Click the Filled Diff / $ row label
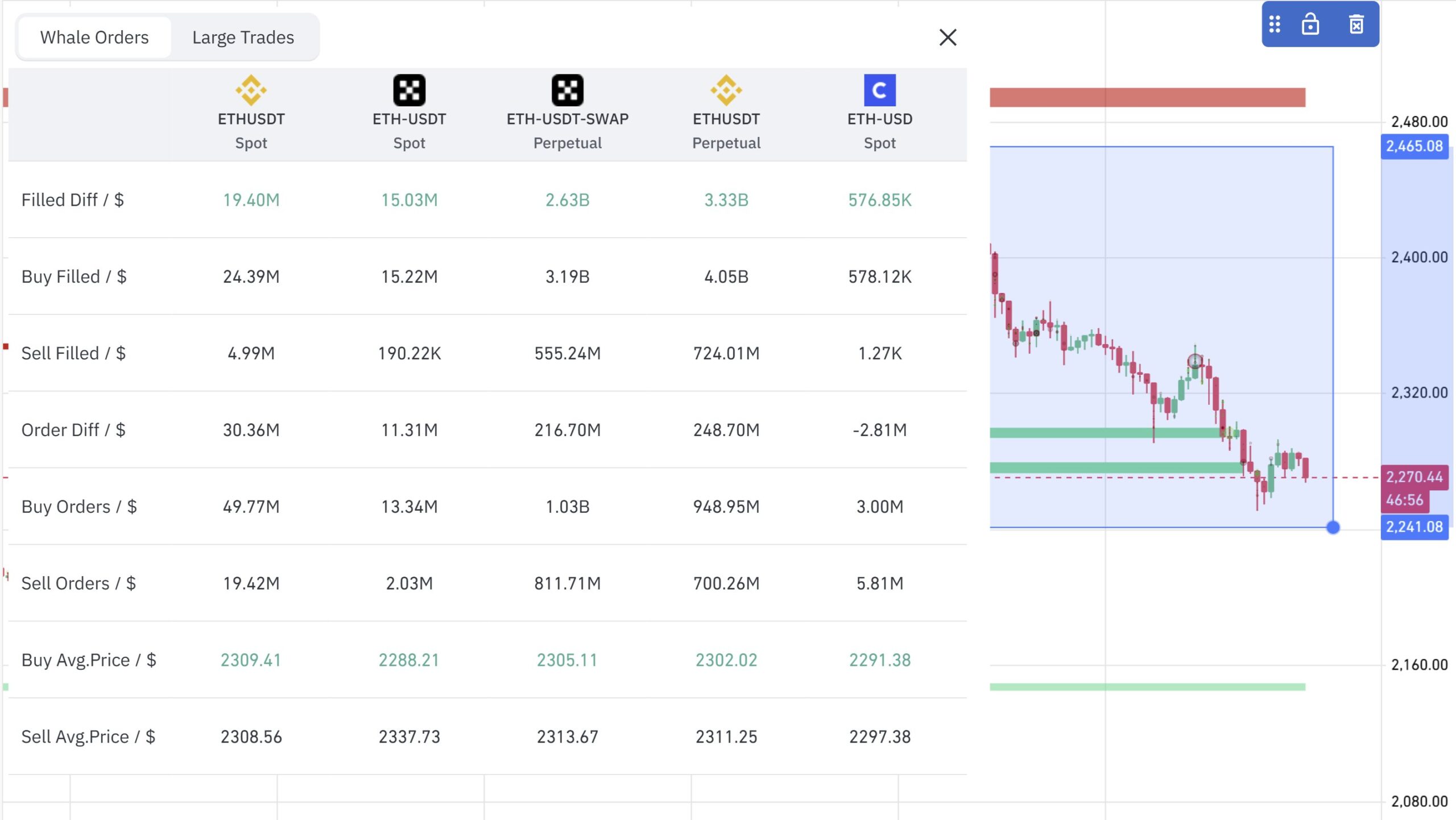 coord(73,200)
